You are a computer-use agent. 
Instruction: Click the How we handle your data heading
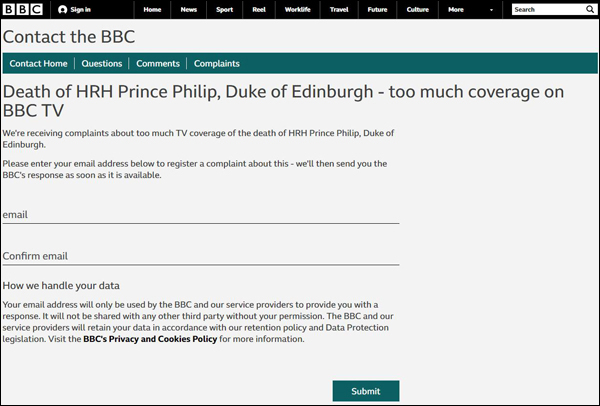click(x=61, y=285)
